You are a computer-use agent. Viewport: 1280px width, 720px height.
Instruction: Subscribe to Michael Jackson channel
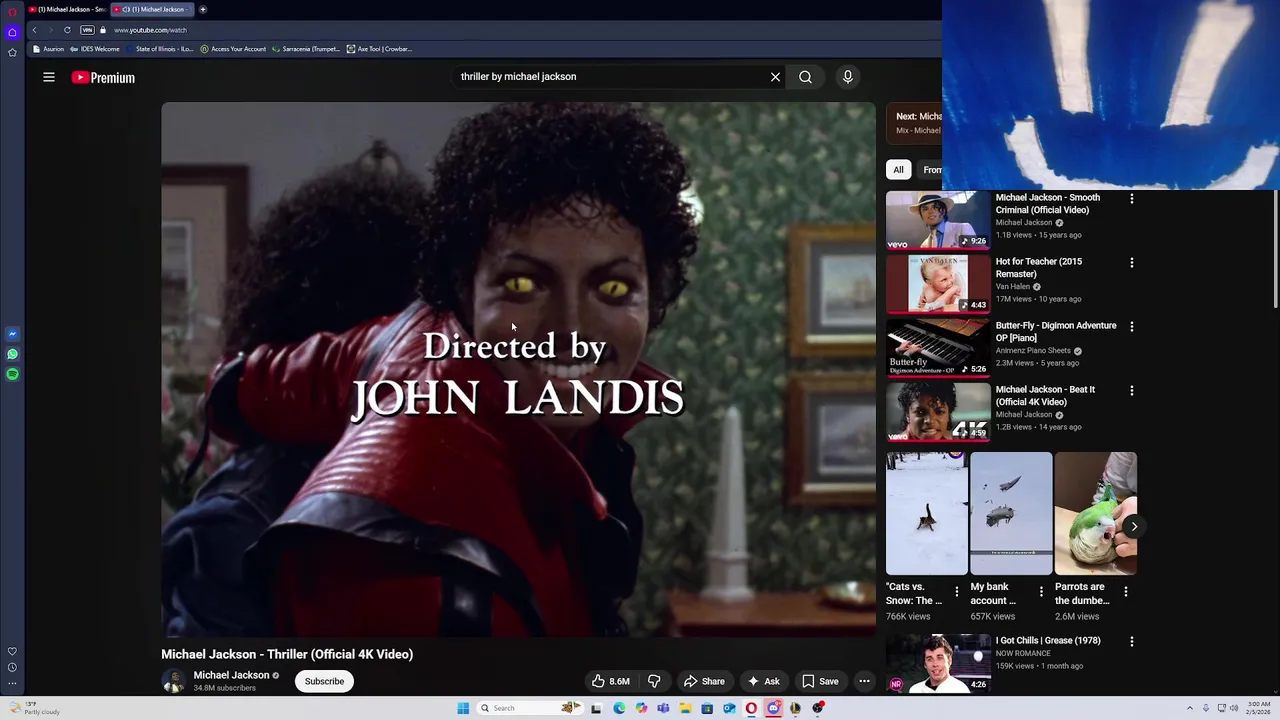pos(324,681)
